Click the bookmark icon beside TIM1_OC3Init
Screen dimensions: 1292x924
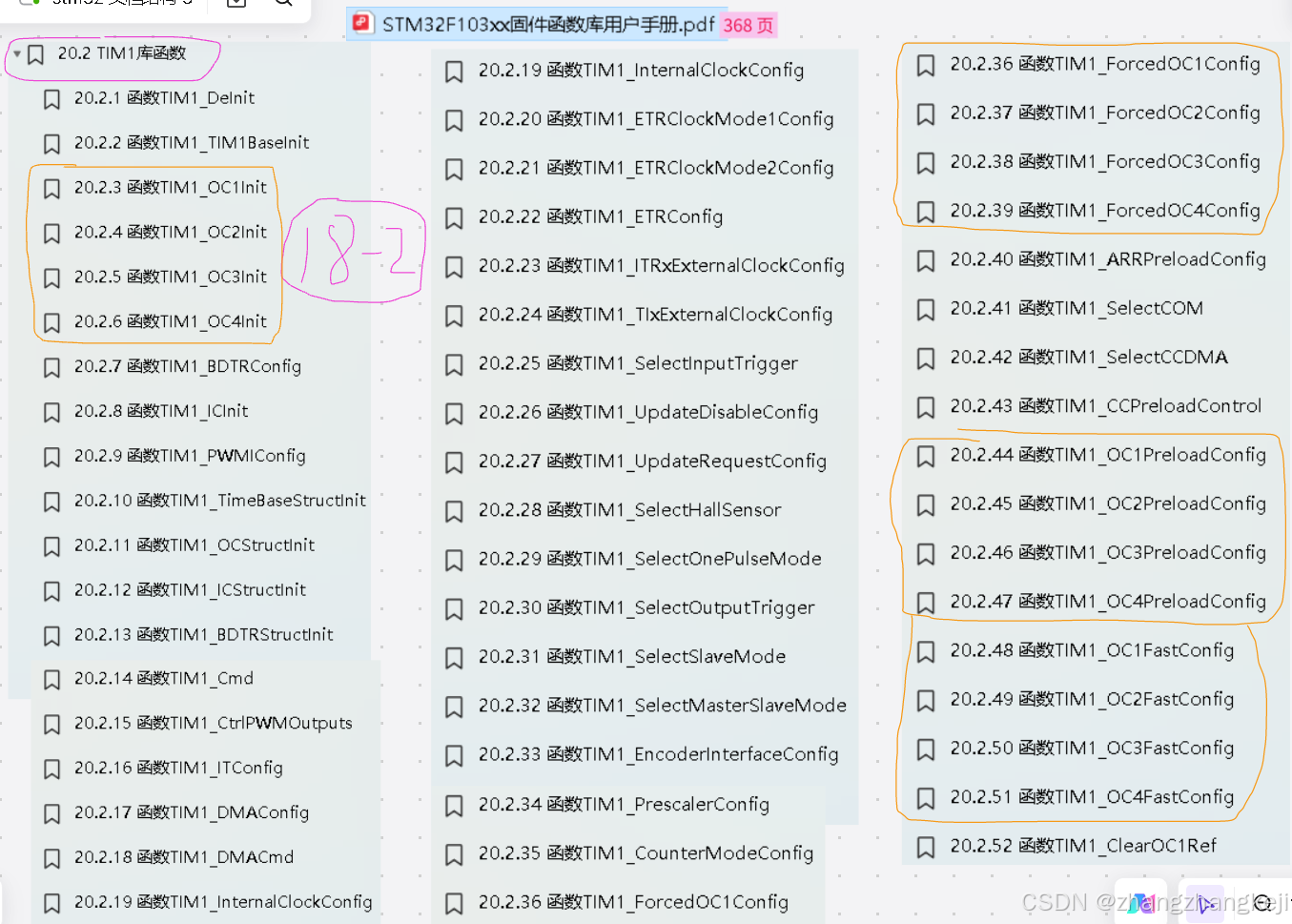point(52,278)
